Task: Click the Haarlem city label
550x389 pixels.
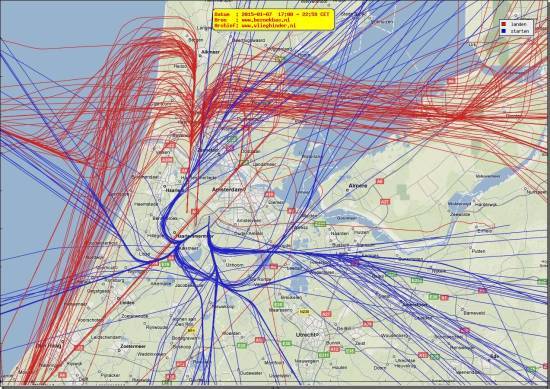Action: pos(174,190)
